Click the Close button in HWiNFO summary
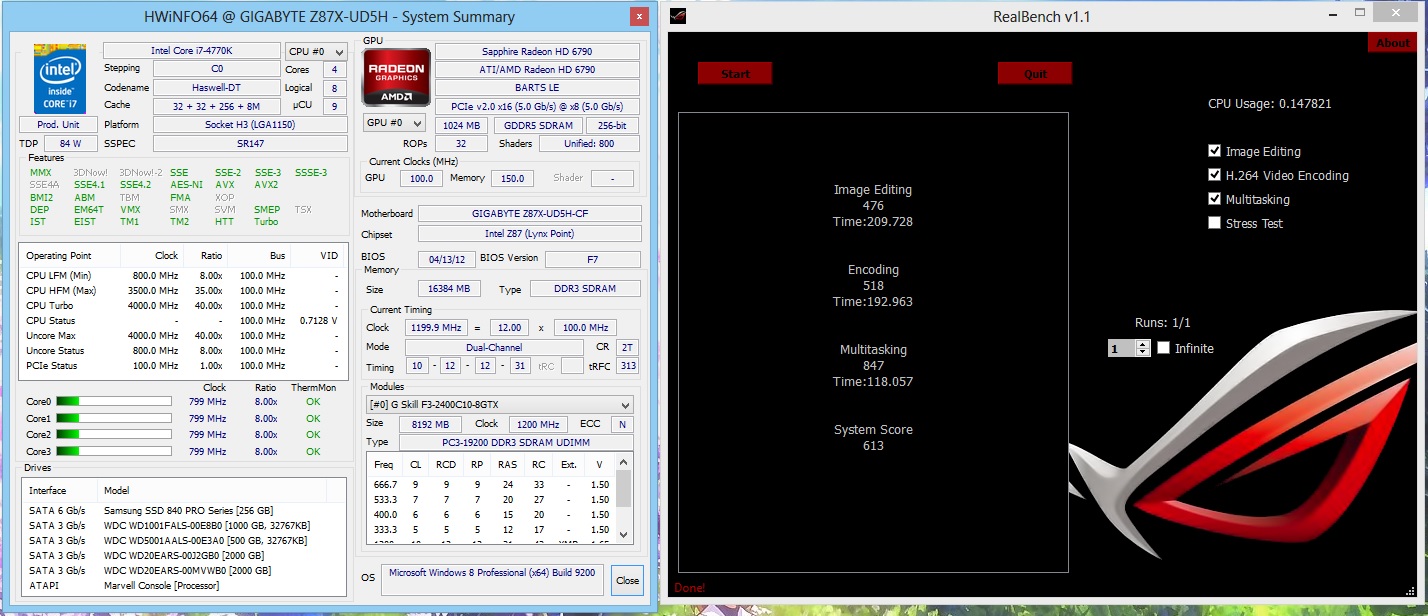Screen dimensions: 1428x616 pyautogui.click(x=627, y=580)
